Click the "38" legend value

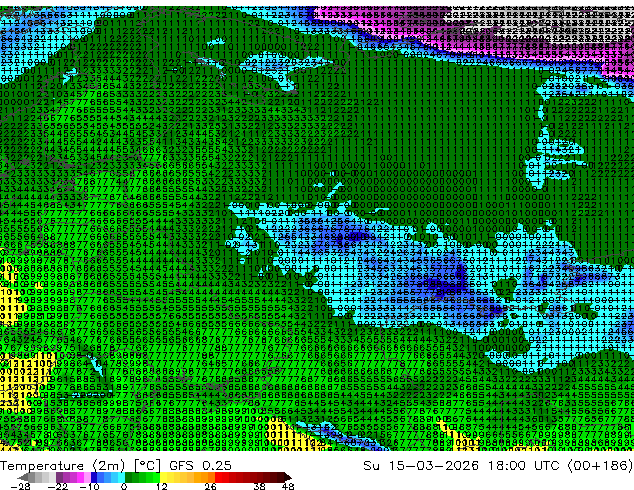point(260,486)
